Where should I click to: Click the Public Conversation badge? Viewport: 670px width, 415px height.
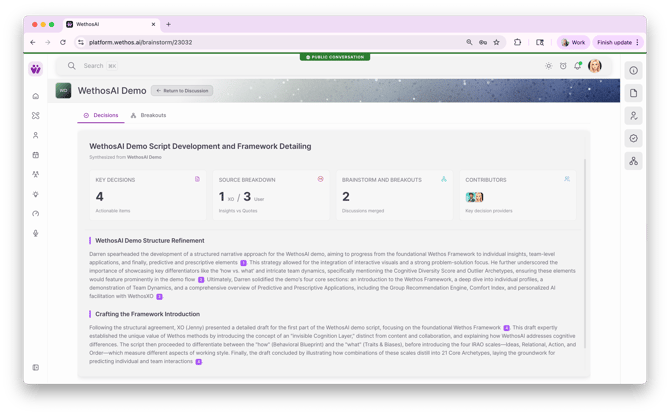(x=335, y=57)
